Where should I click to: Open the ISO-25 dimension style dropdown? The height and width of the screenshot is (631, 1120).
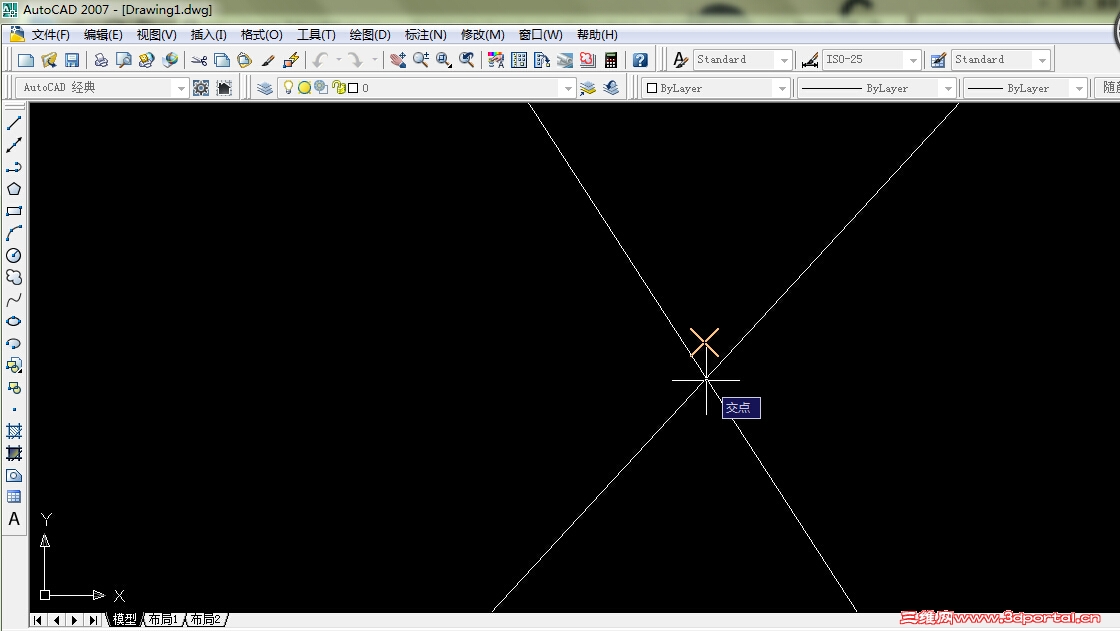[x=912, y=60]
